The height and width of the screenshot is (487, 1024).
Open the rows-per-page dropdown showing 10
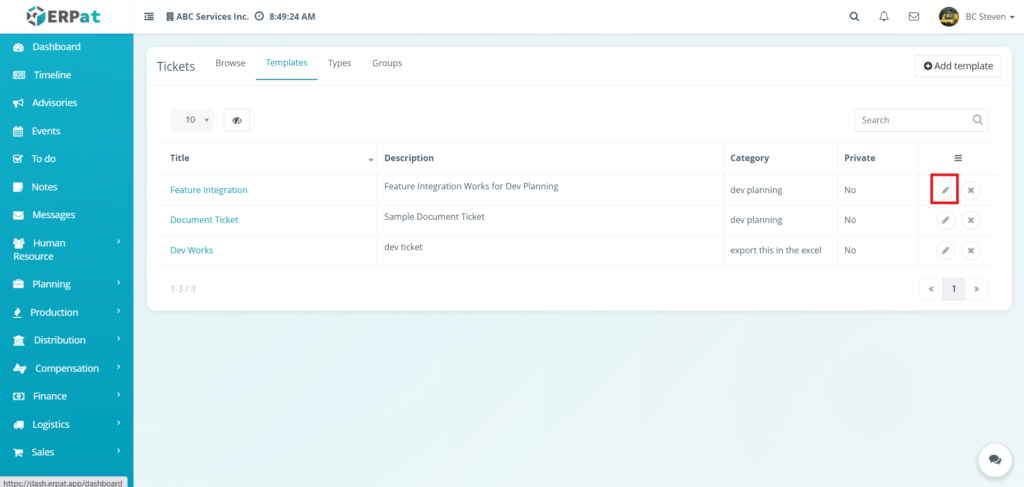(x=192, y=120)
